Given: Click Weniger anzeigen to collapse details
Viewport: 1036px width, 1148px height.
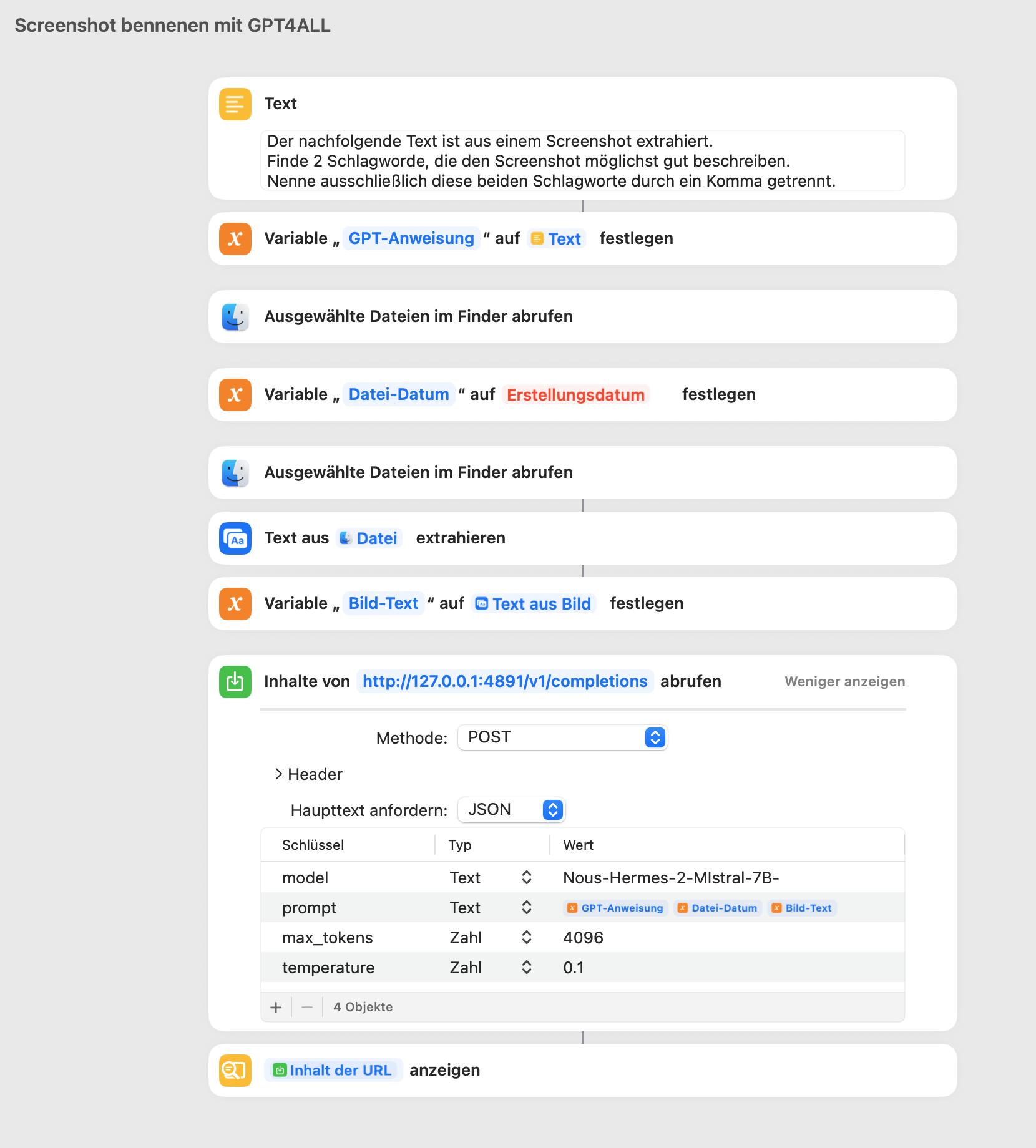Looking at the screenshot, I should [844, 682].
